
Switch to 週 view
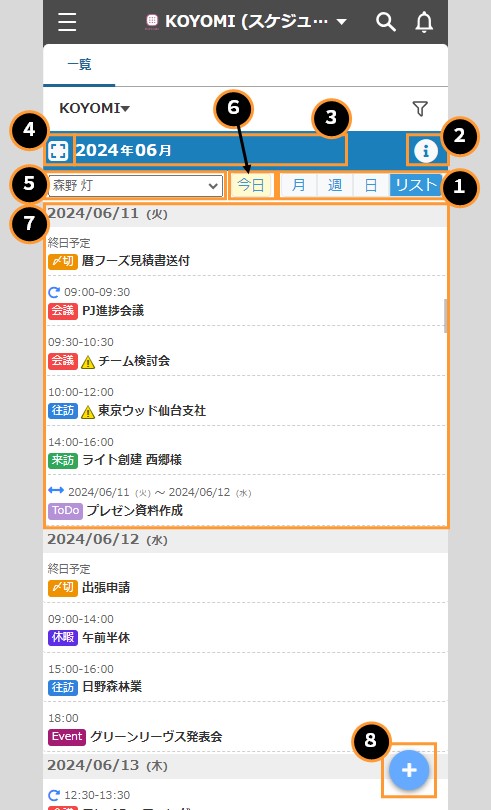335,185
